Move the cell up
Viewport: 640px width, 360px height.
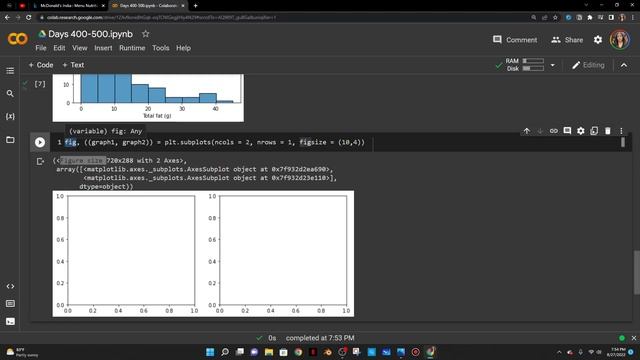[527, 131]
